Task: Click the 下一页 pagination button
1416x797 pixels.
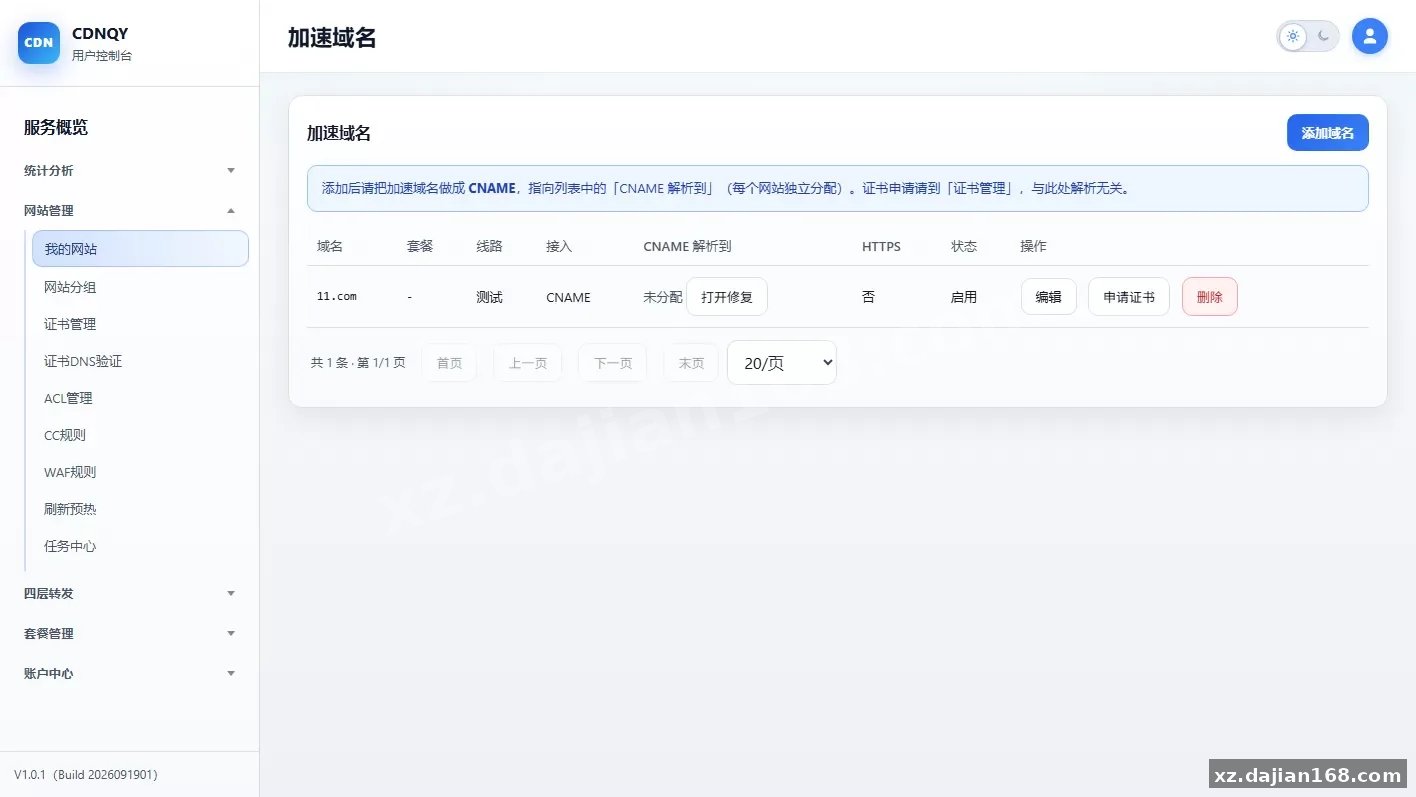Action: coord(613,363)
